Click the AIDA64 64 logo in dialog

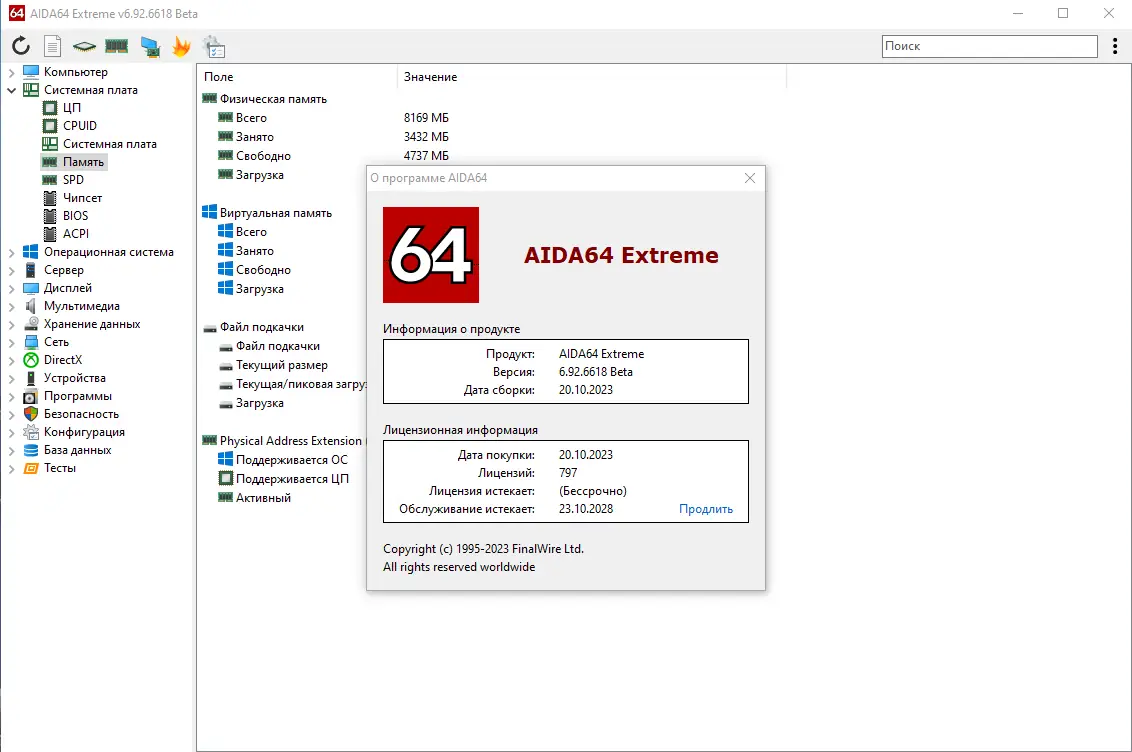(431, 255)
